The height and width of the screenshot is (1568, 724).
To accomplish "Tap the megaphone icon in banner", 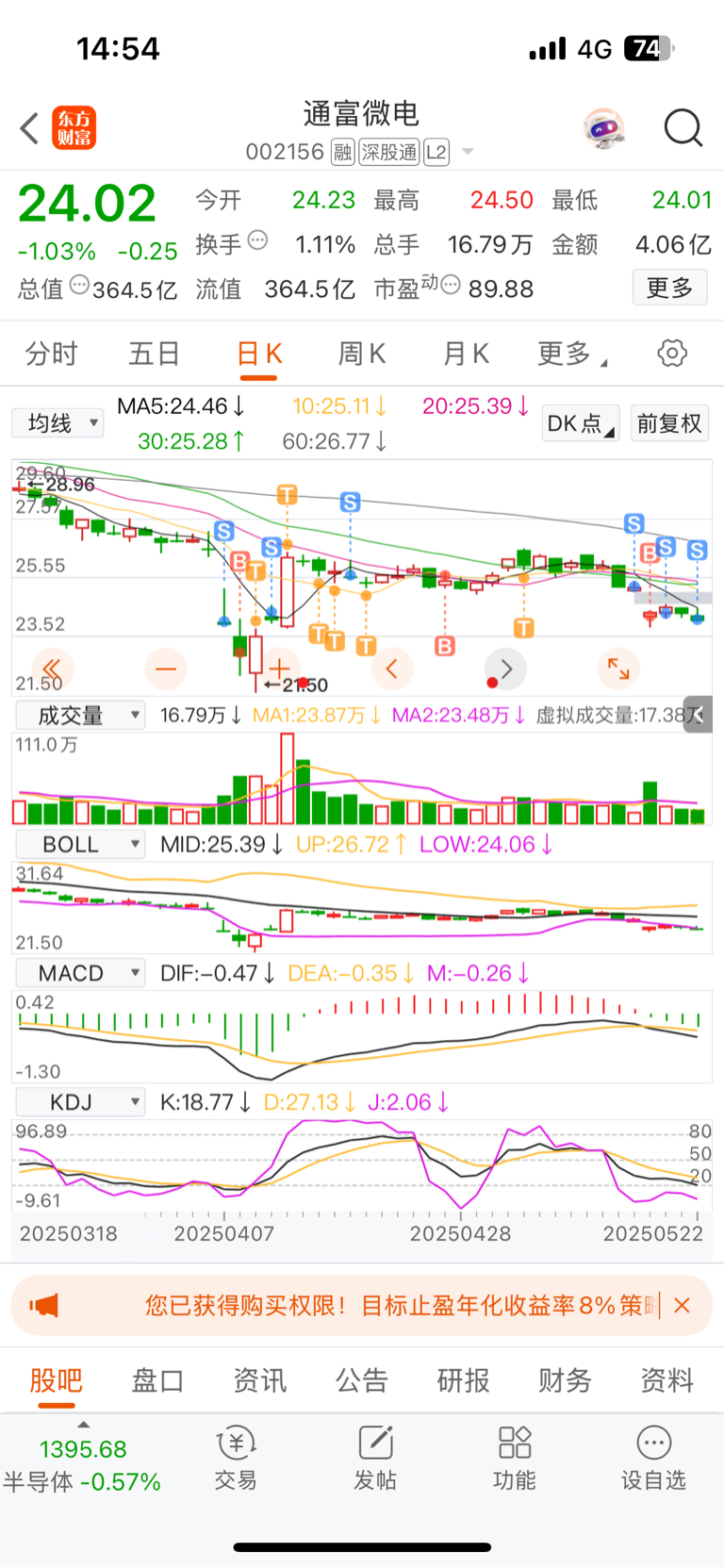I will click(44, 1306).
